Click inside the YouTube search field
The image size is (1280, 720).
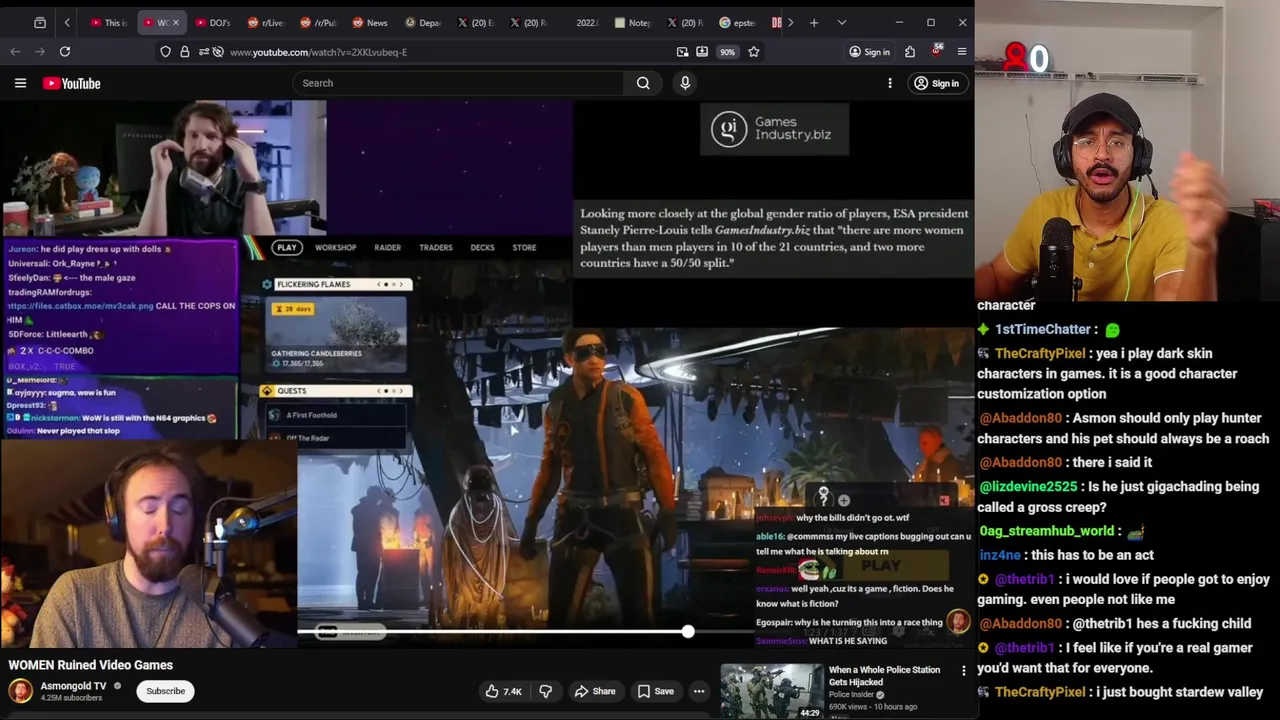pos(458,83)
